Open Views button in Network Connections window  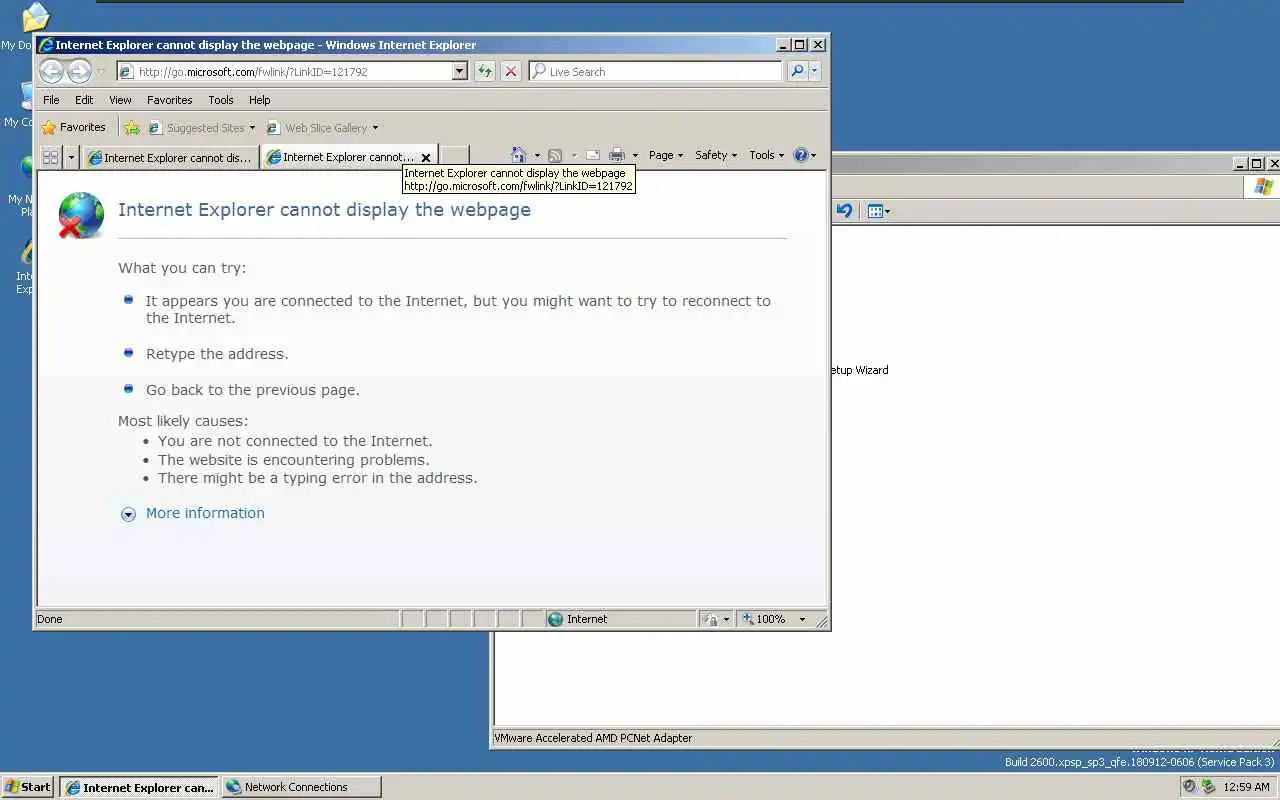878,211
